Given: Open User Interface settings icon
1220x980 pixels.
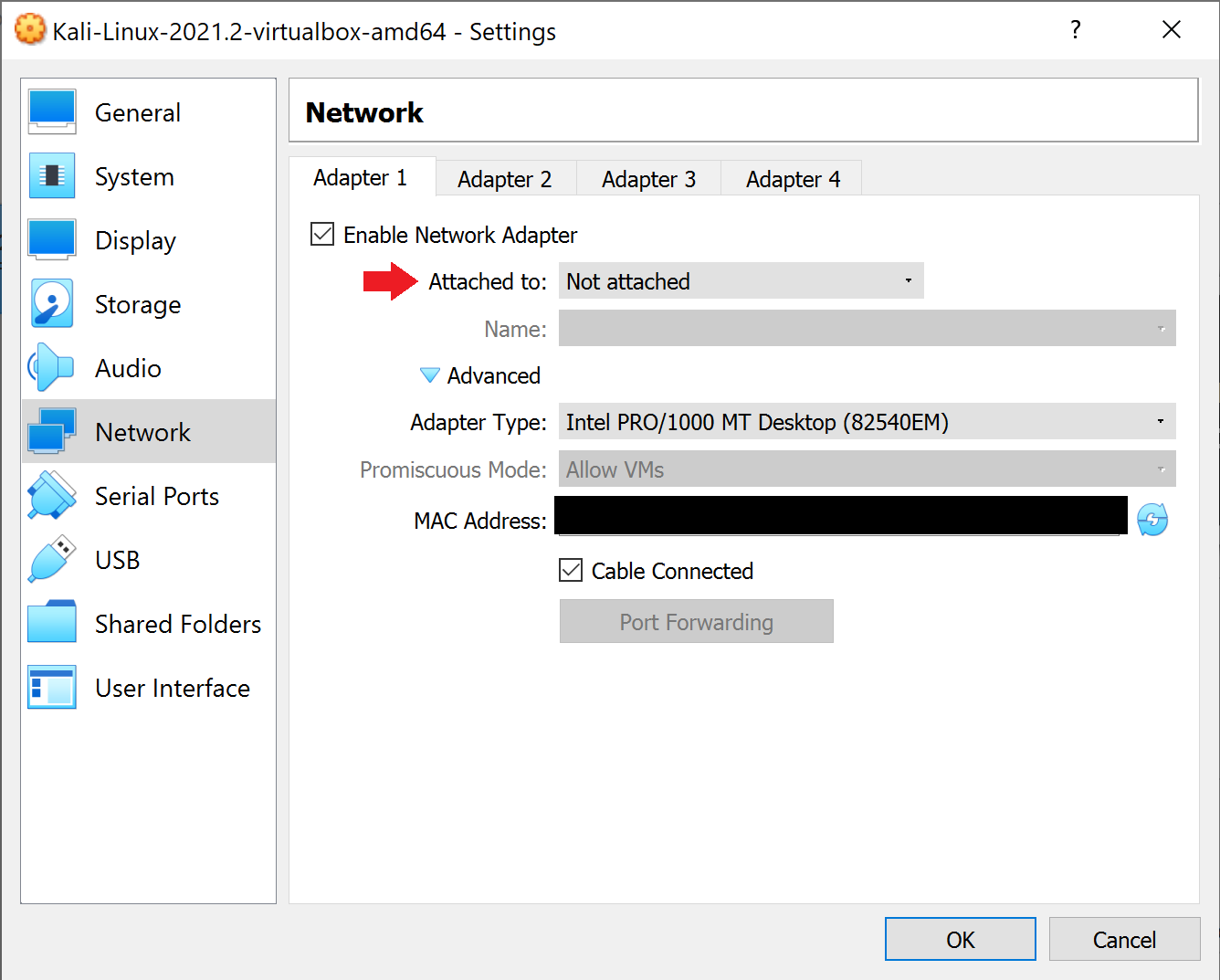Looking at the screenshot, I should point(52,688).
